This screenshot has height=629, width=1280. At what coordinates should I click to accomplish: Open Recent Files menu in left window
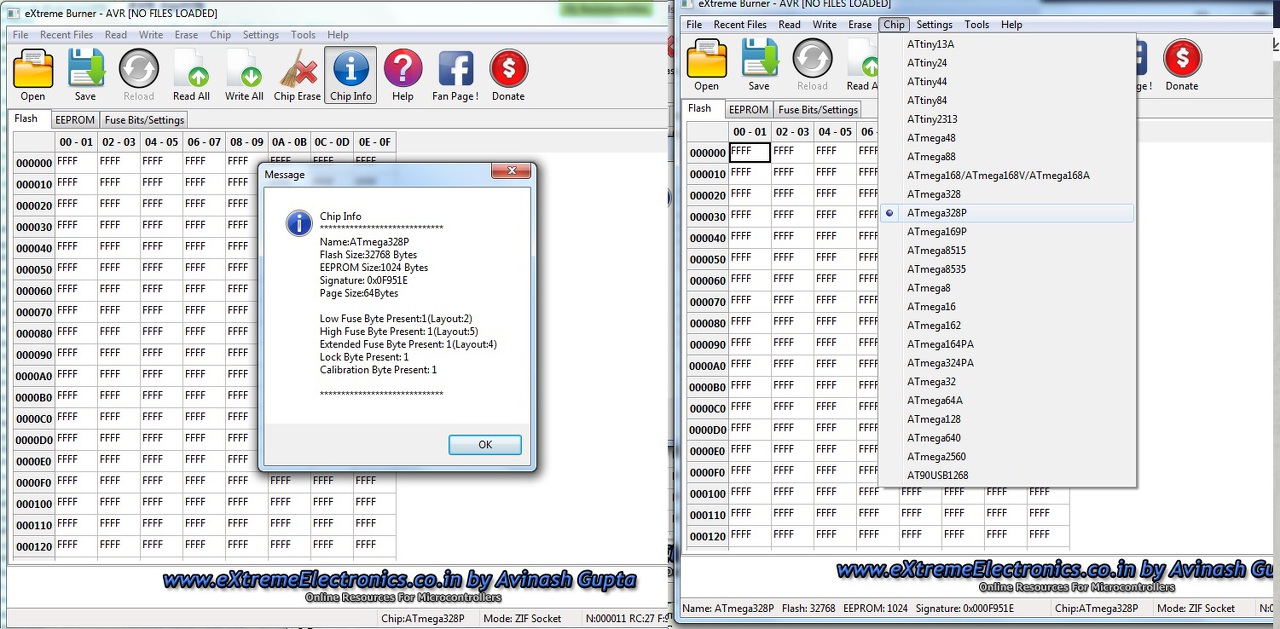click(x=67, y=35)
